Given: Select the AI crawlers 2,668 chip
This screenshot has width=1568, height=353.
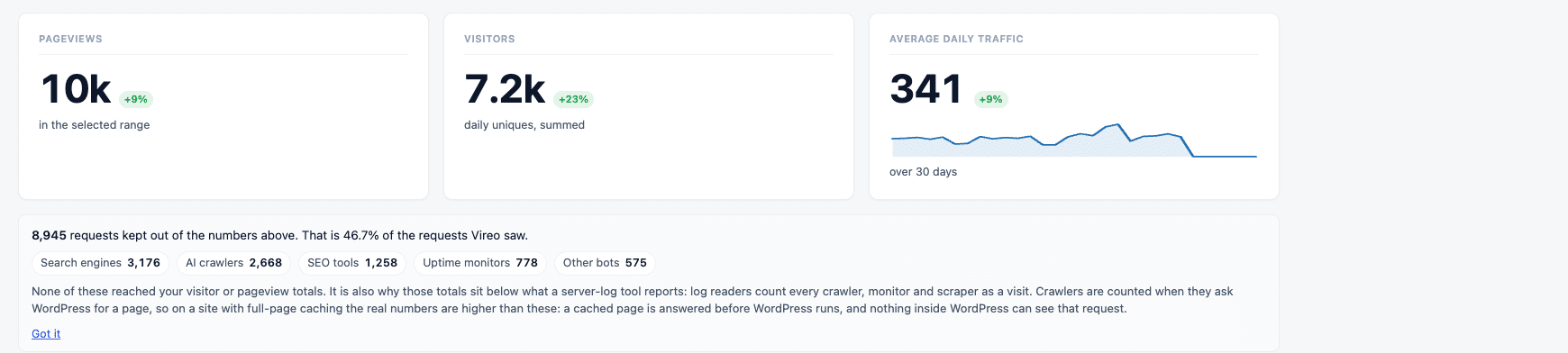Looking at the screenshot, I should click(233, 263).
